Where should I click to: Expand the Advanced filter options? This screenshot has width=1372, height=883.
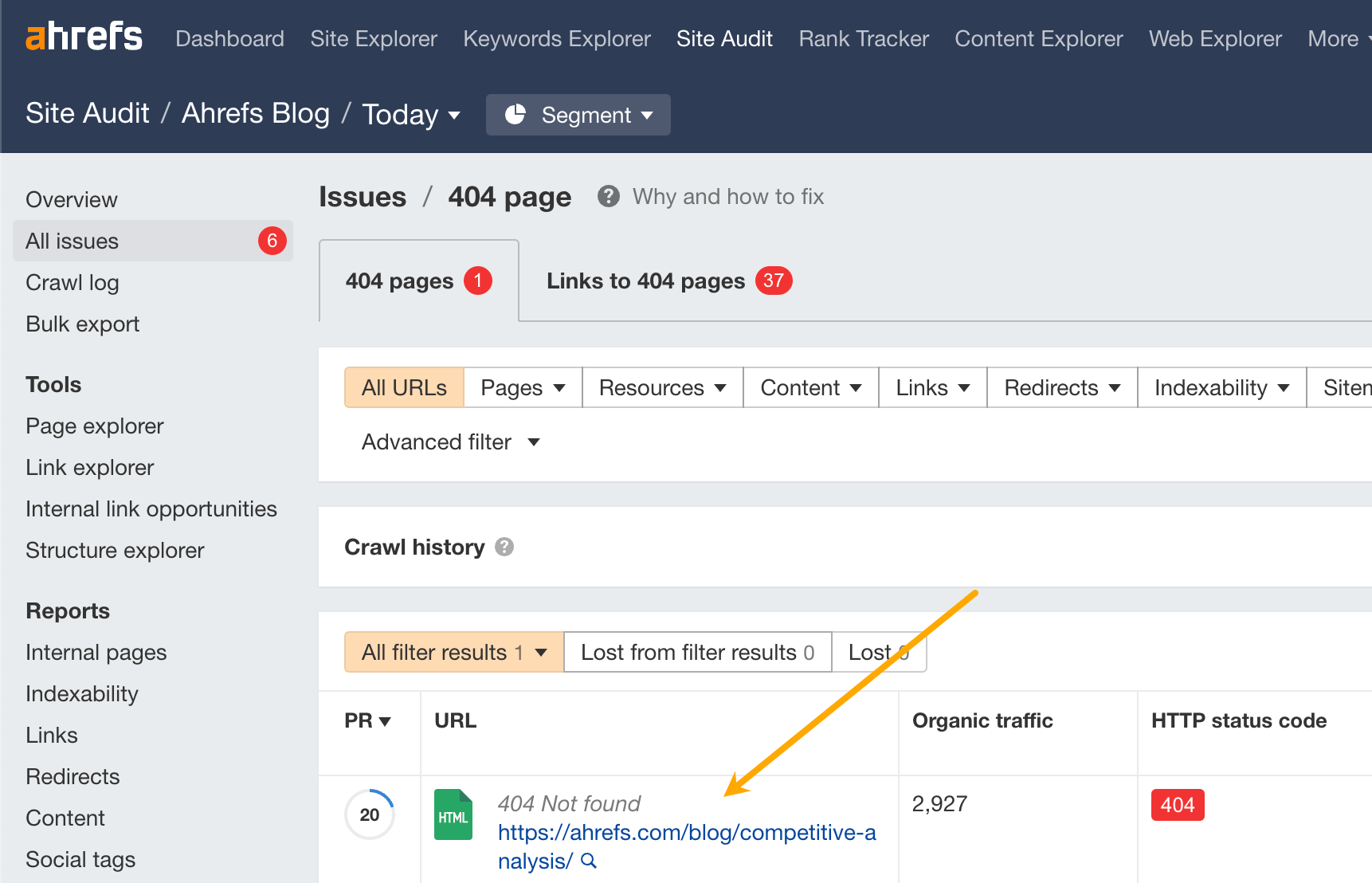click(x=450, y=441)
